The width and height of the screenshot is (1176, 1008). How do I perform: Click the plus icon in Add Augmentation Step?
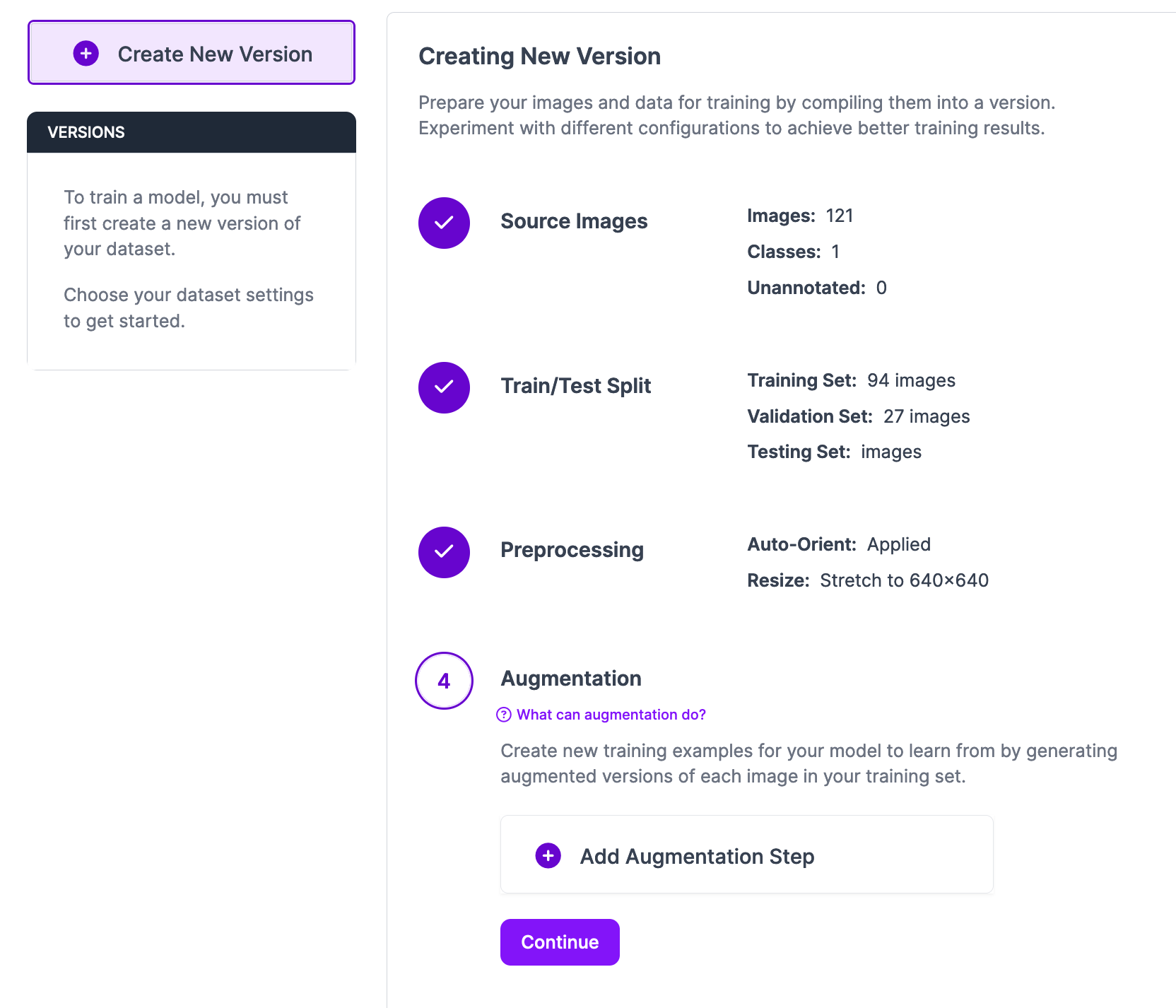pos(548,855)
